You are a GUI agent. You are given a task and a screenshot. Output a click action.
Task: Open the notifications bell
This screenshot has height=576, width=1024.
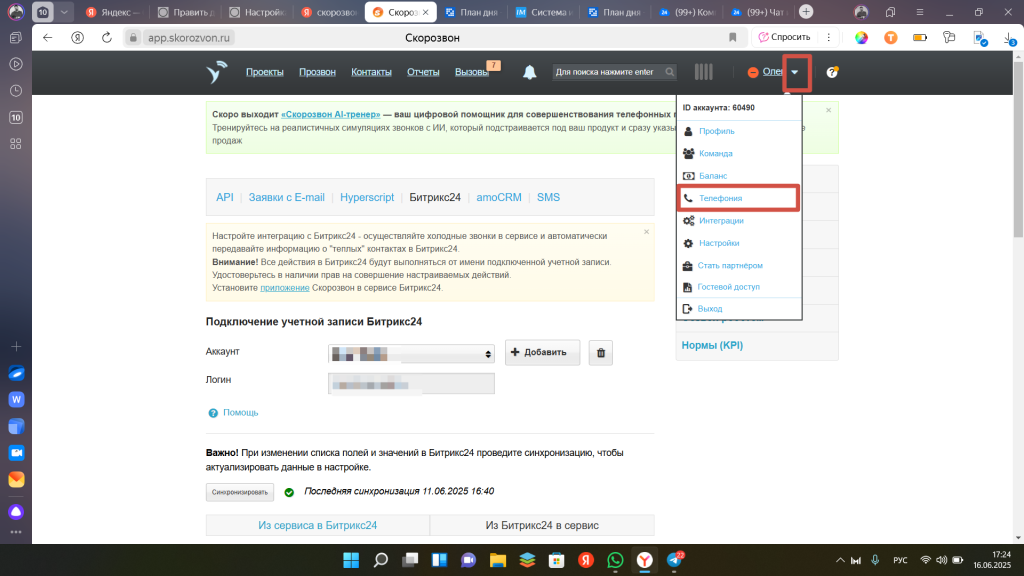coord(530,72)
